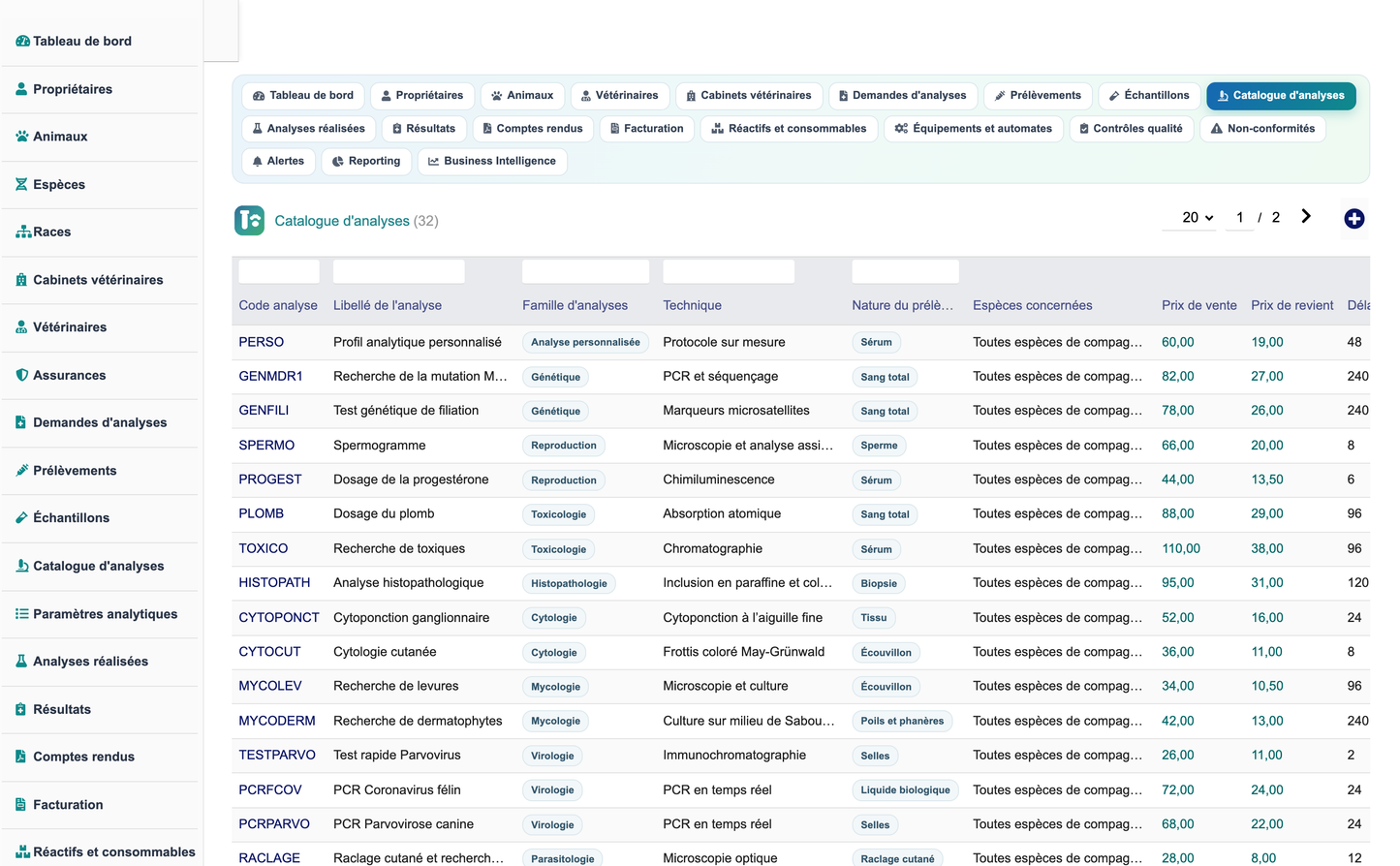This screenshot has width=1400, height=866.
Task: Open Reporting tab
Action: point(366,162)
